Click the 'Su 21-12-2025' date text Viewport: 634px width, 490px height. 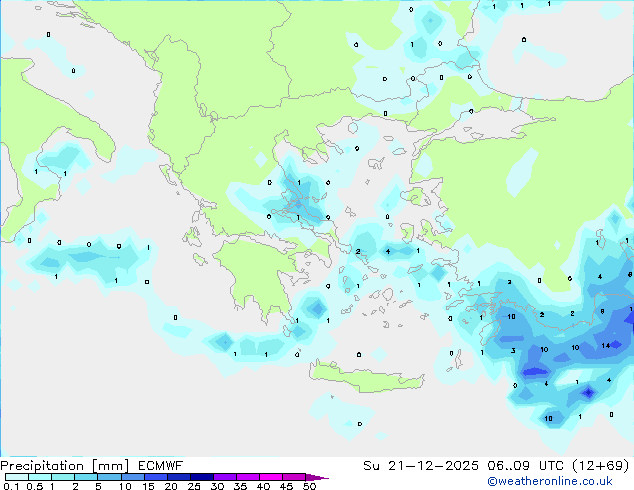(421, 466)
